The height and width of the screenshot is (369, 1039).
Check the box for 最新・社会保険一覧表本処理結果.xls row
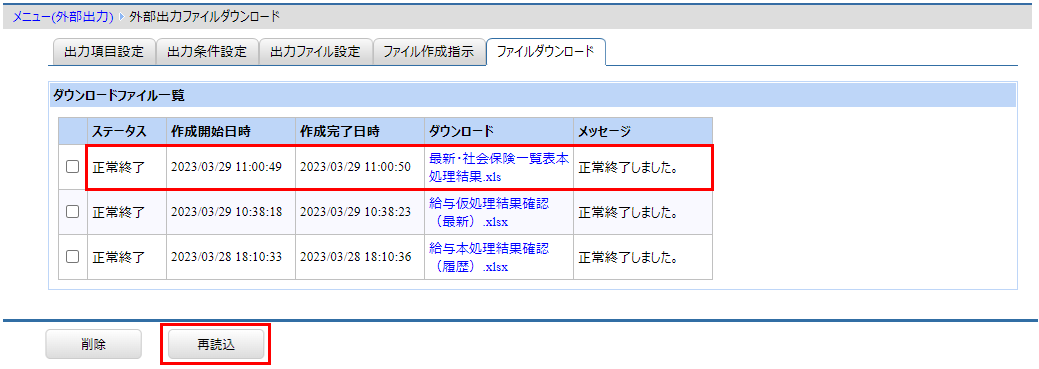73,168
